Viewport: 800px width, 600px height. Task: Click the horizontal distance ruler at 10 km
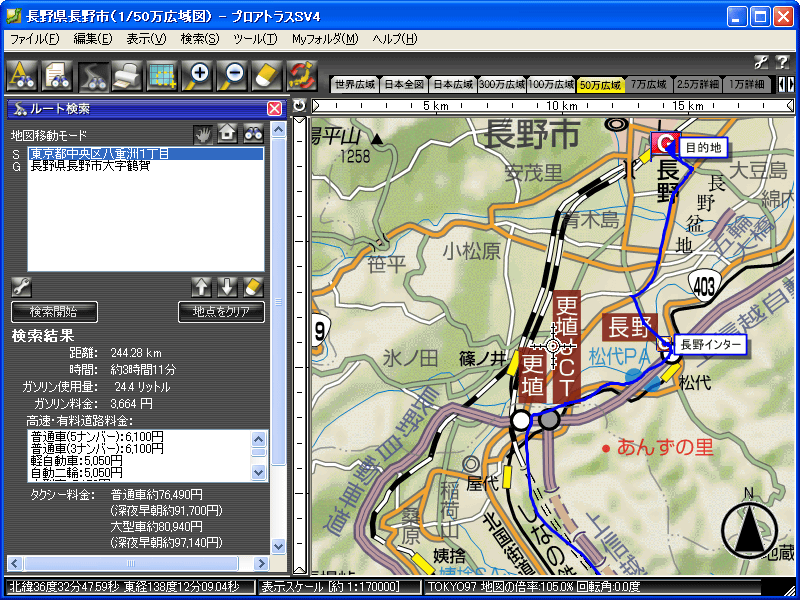pyautogui.click(x=562, y=106)
